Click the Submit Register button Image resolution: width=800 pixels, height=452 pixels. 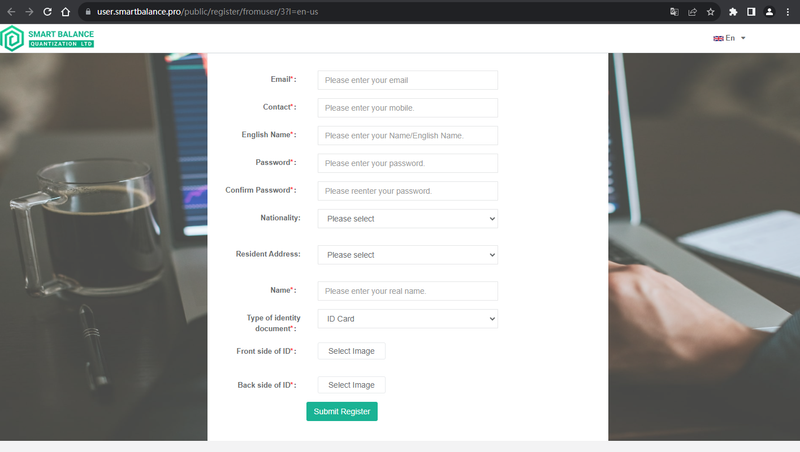tap(342, 411)
